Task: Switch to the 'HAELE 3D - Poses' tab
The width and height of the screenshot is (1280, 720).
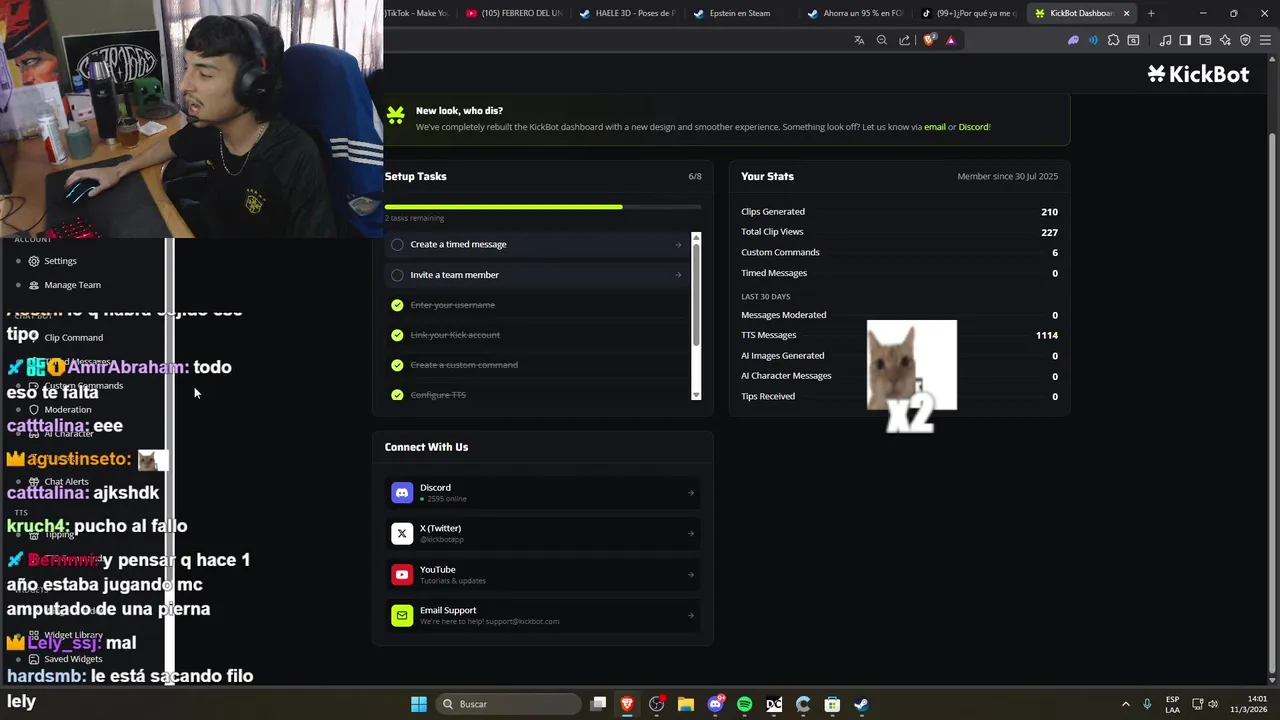Action: click(x=628, y=13)
